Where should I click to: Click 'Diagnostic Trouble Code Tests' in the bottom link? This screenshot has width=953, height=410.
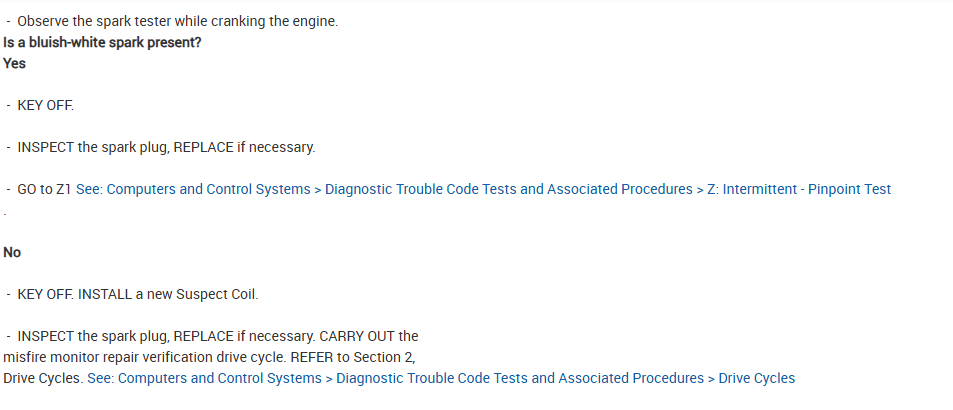coord(440,378)
